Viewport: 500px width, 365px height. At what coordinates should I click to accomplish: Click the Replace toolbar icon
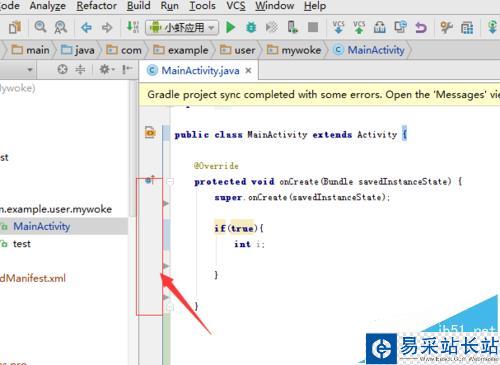(60, 27)
